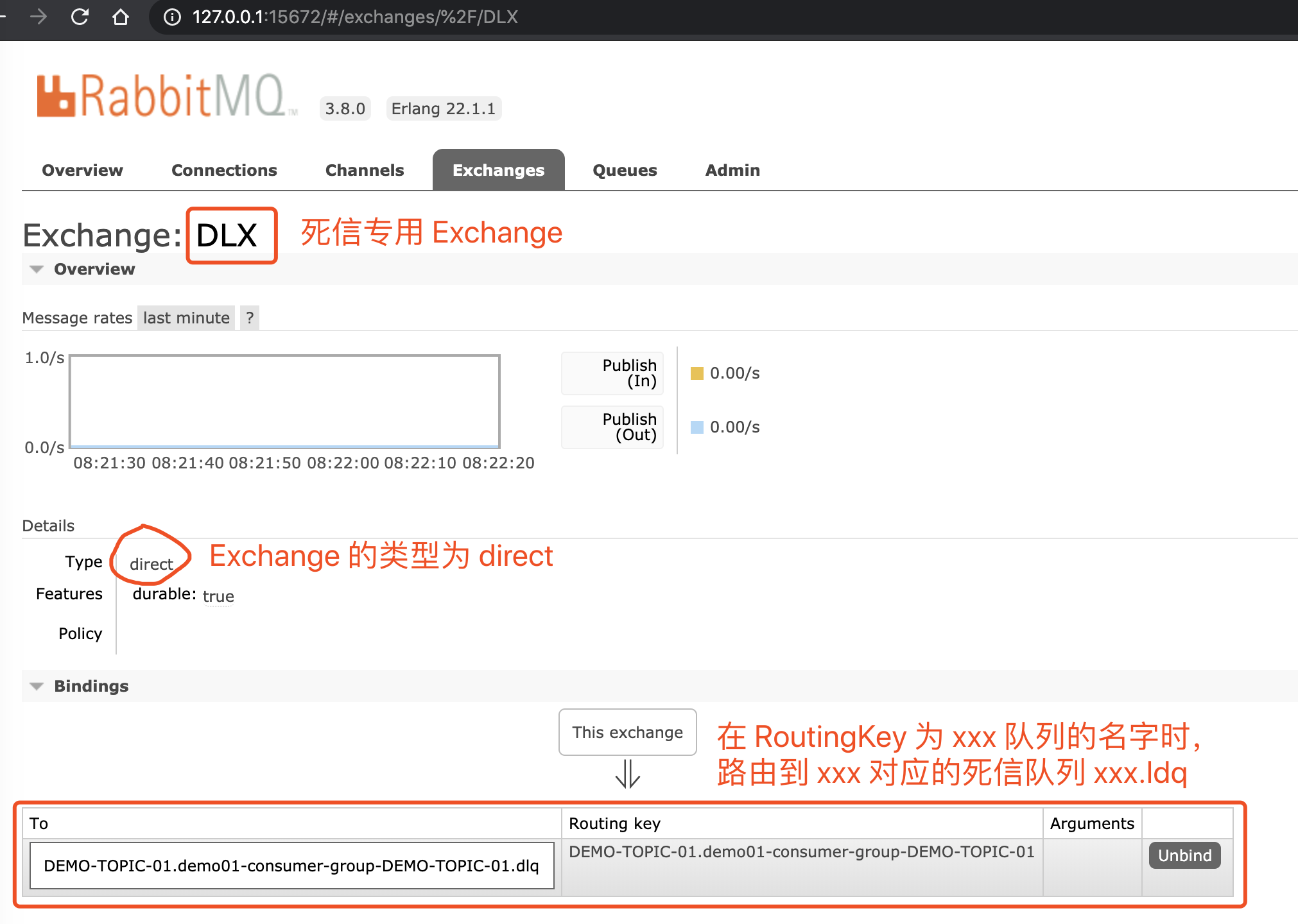Click the blue Publish (Out) color swatch
Image resolution: width=1298 pixels, height=924 pixels.
coord(697,427)
